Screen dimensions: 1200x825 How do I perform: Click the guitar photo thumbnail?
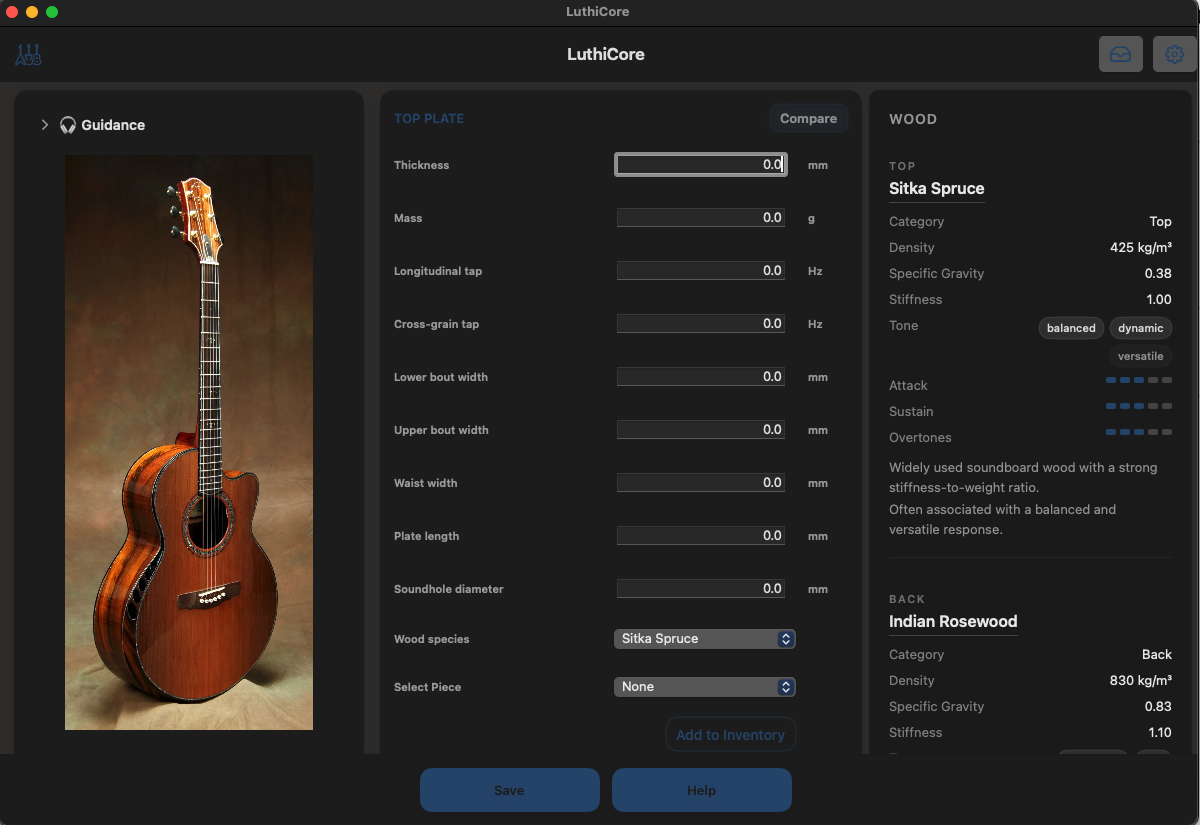point(189,442)
